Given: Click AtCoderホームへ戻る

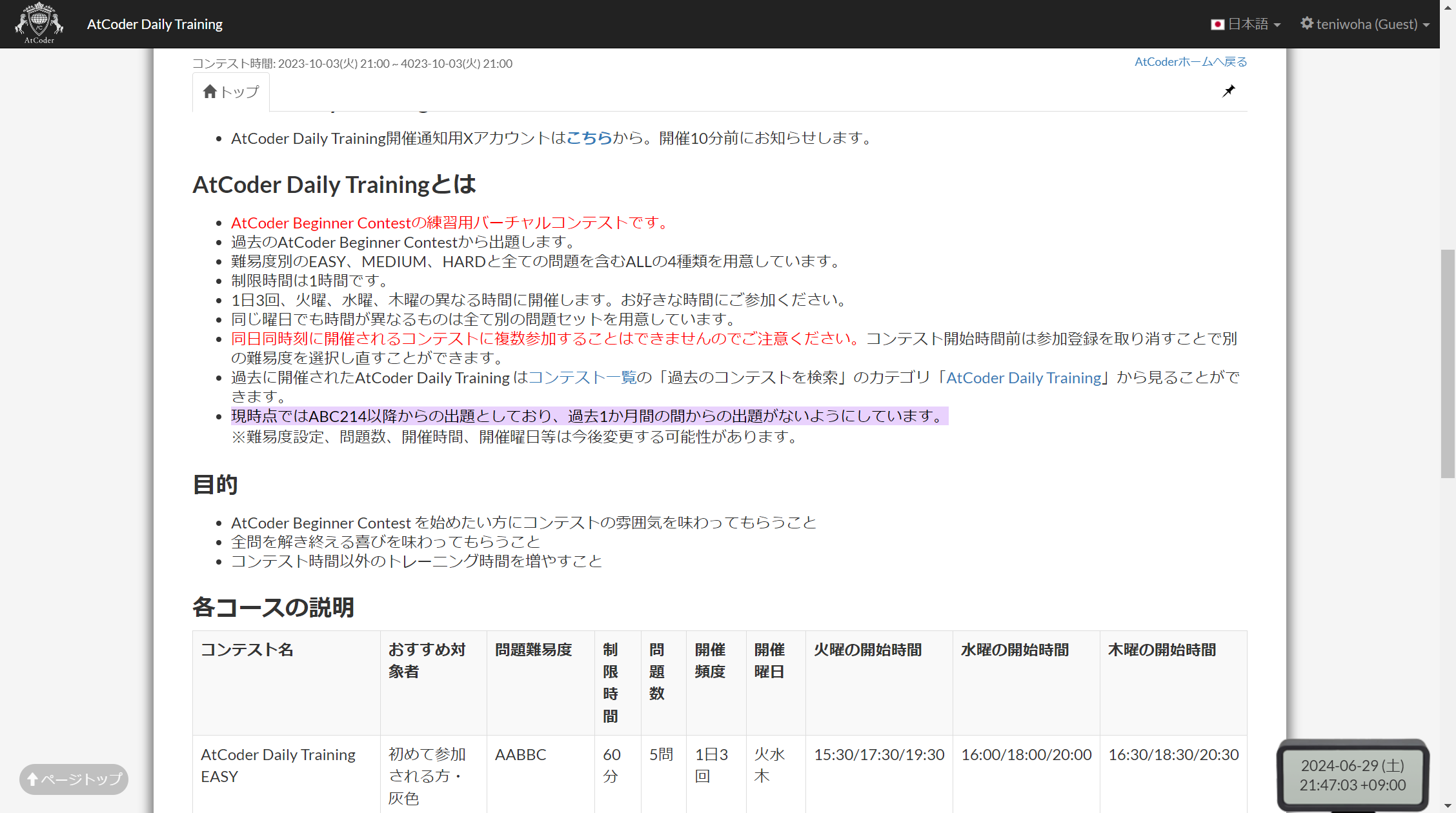Looking at the screenshot, I should coord(1189,61).
